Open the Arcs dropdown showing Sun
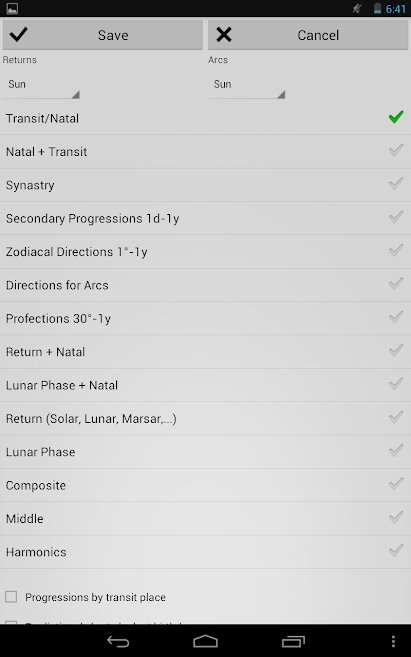The height and width of the screenshot is (657, 411). pyautogui.click(x=247, y=85)
